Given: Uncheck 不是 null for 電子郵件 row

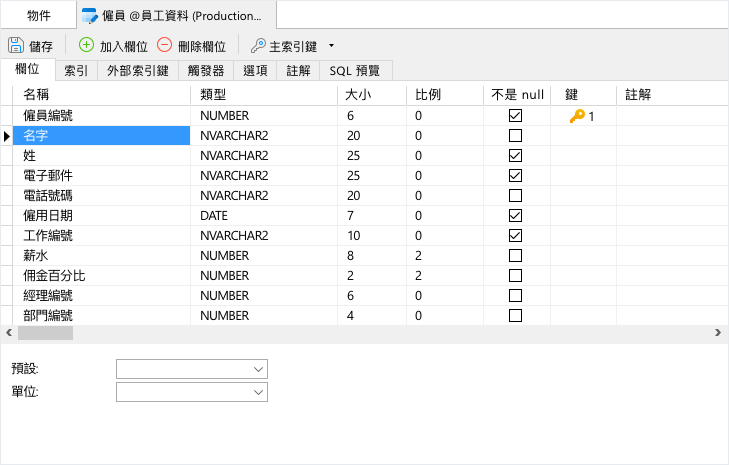Looking at the screenshot, I should point(515,175).
